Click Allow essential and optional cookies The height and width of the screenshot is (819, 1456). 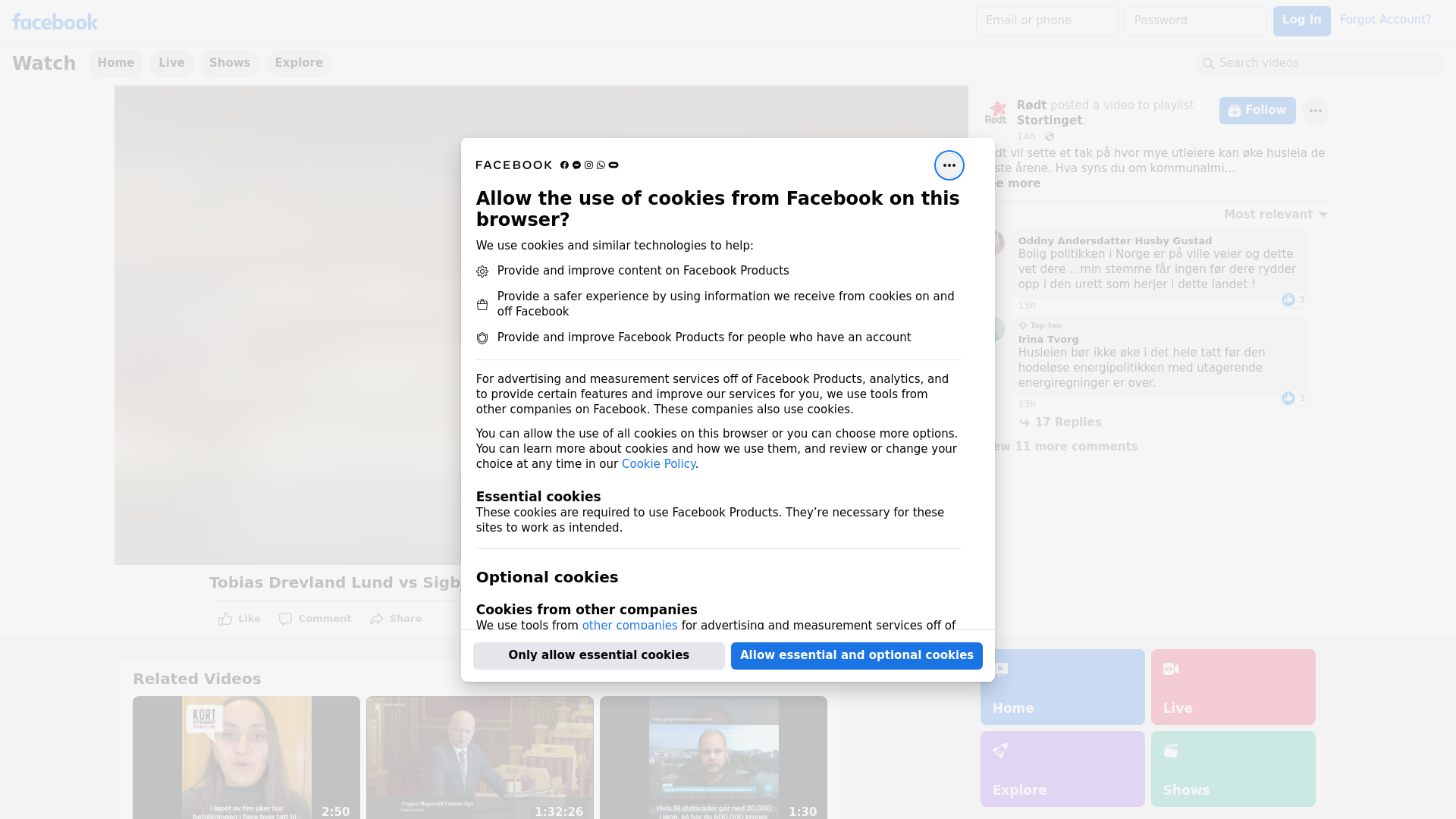857,656
